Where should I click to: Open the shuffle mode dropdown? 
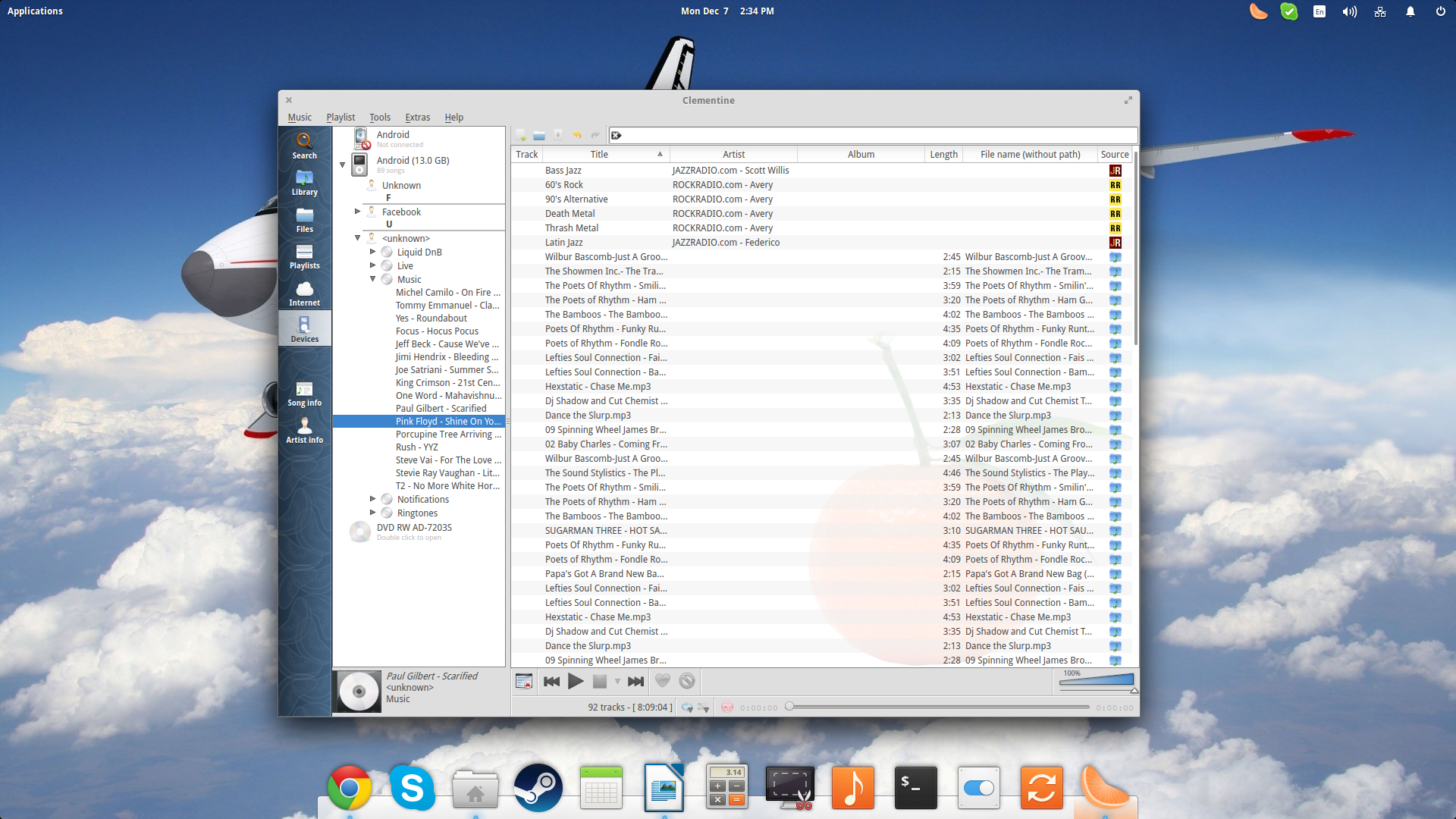tap(703, 708)
